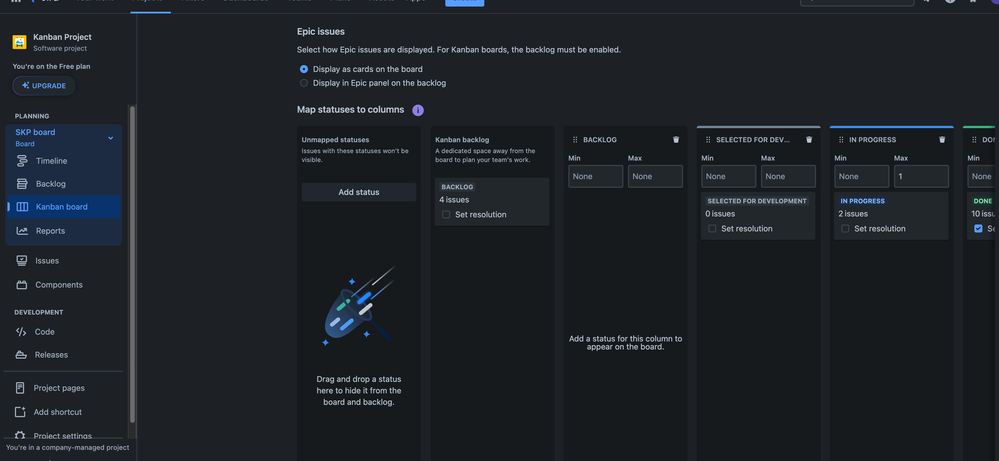
Task: Click 'You're in a company-managed project' text
Action: 68,448
